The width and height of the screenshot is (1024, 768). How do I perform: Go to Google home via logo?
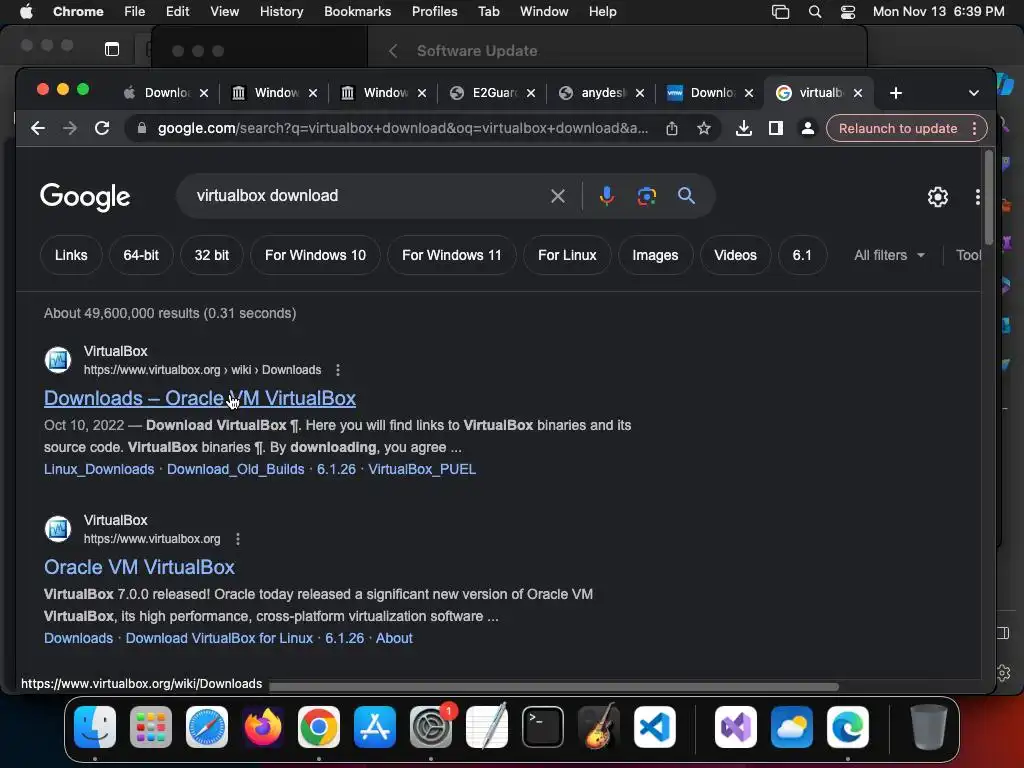click(85, 197)
